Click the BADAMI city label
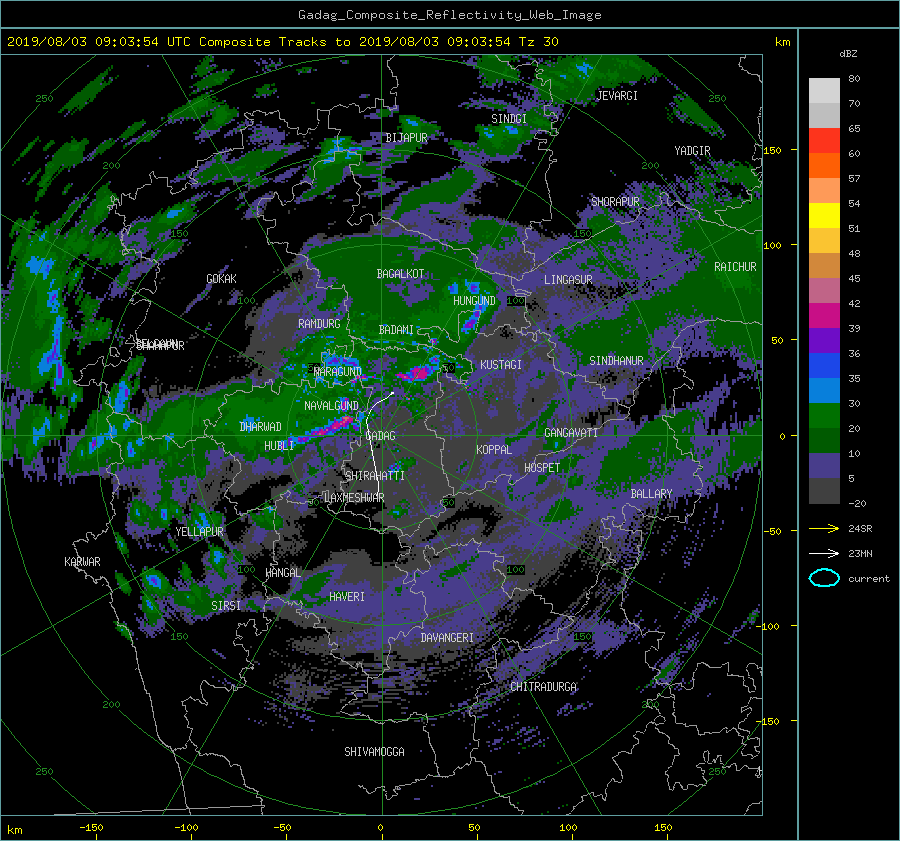 (x=396, y=330)
